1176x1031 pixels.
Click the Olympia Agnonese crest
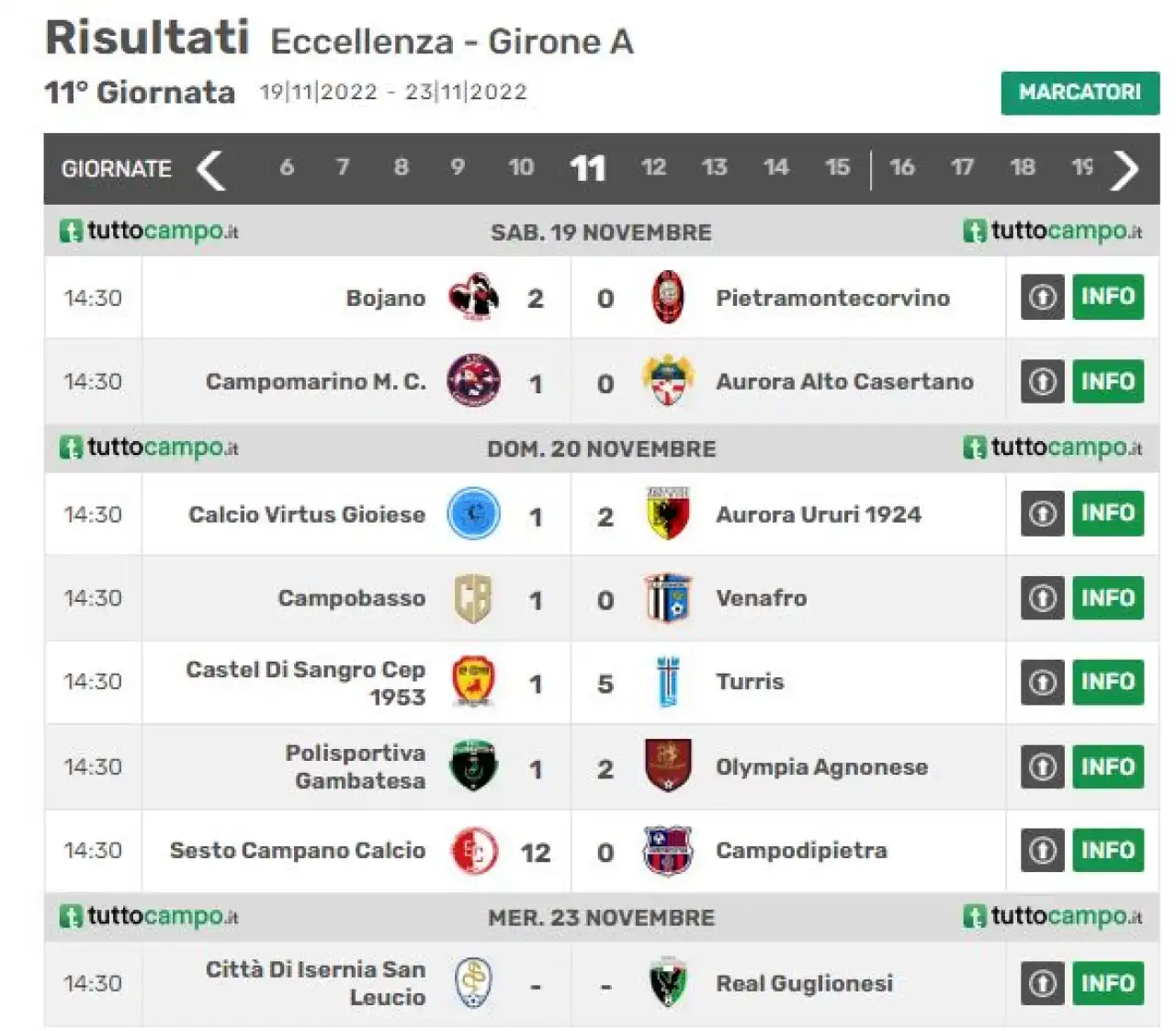[x=668, y=766]
